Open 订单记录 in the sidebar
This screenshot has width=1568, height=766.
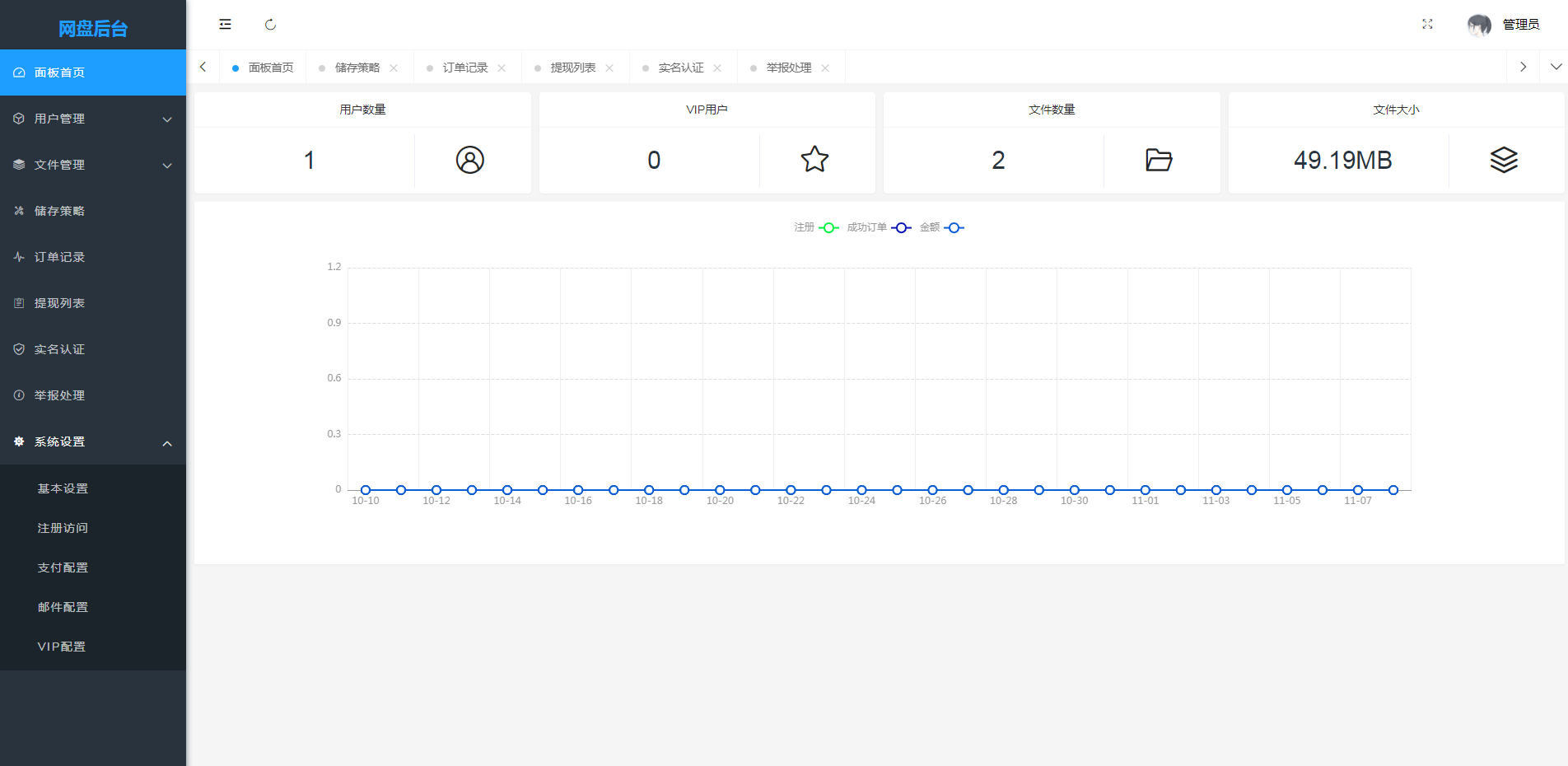pos(93,257)
